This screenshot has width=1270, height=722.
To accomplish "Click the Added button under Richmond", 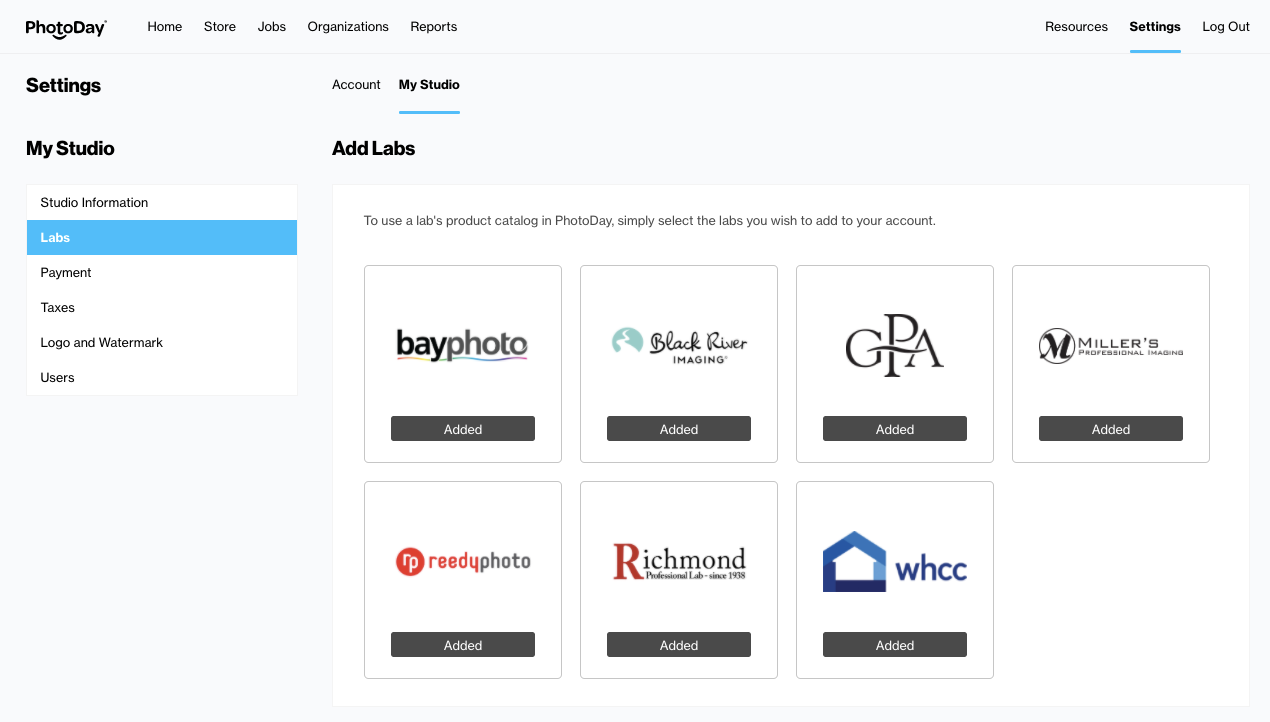I will [x=679, y=645].
